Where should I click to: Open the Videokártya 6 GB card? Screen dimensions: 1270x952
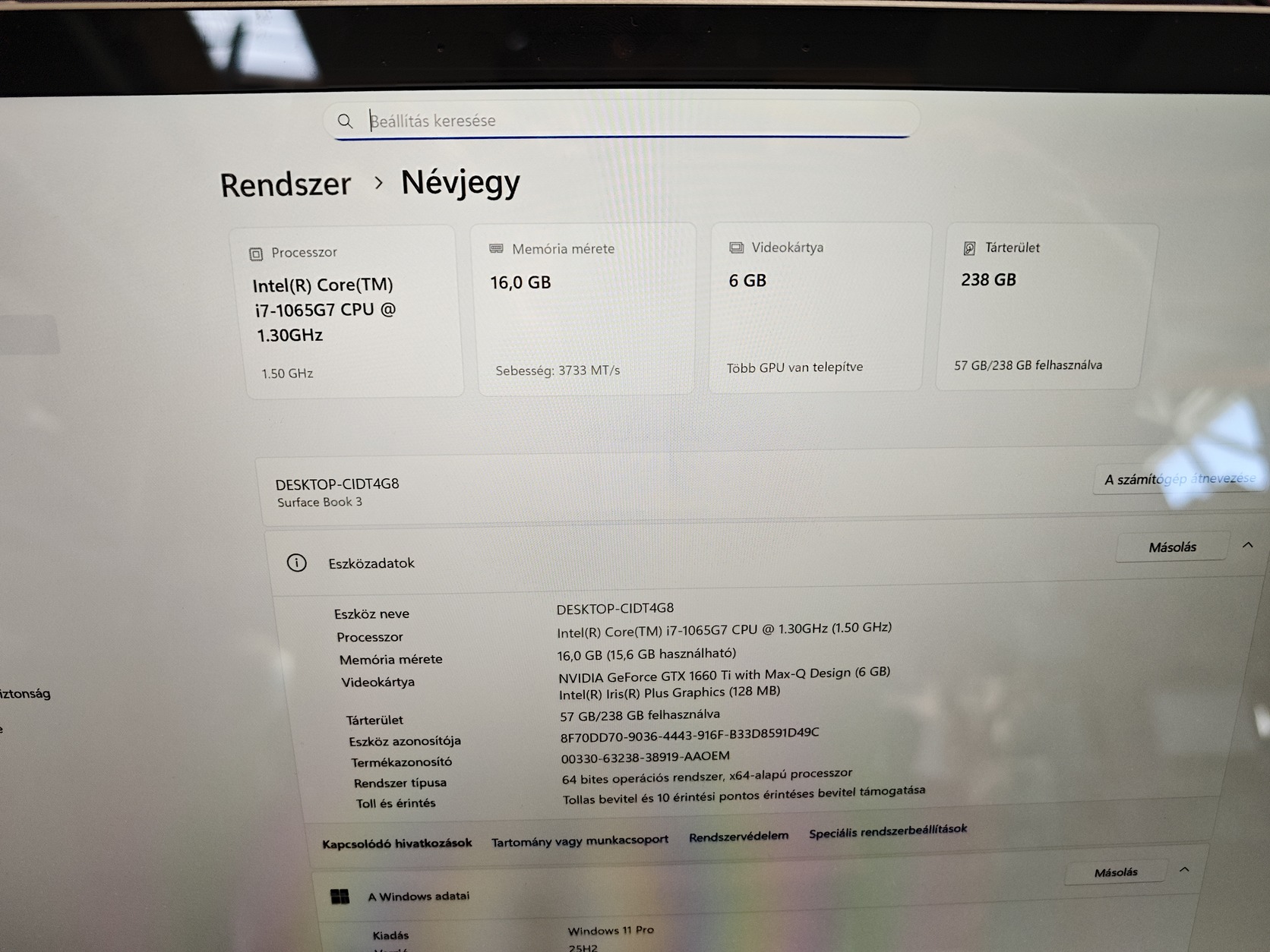pos(819,307)
